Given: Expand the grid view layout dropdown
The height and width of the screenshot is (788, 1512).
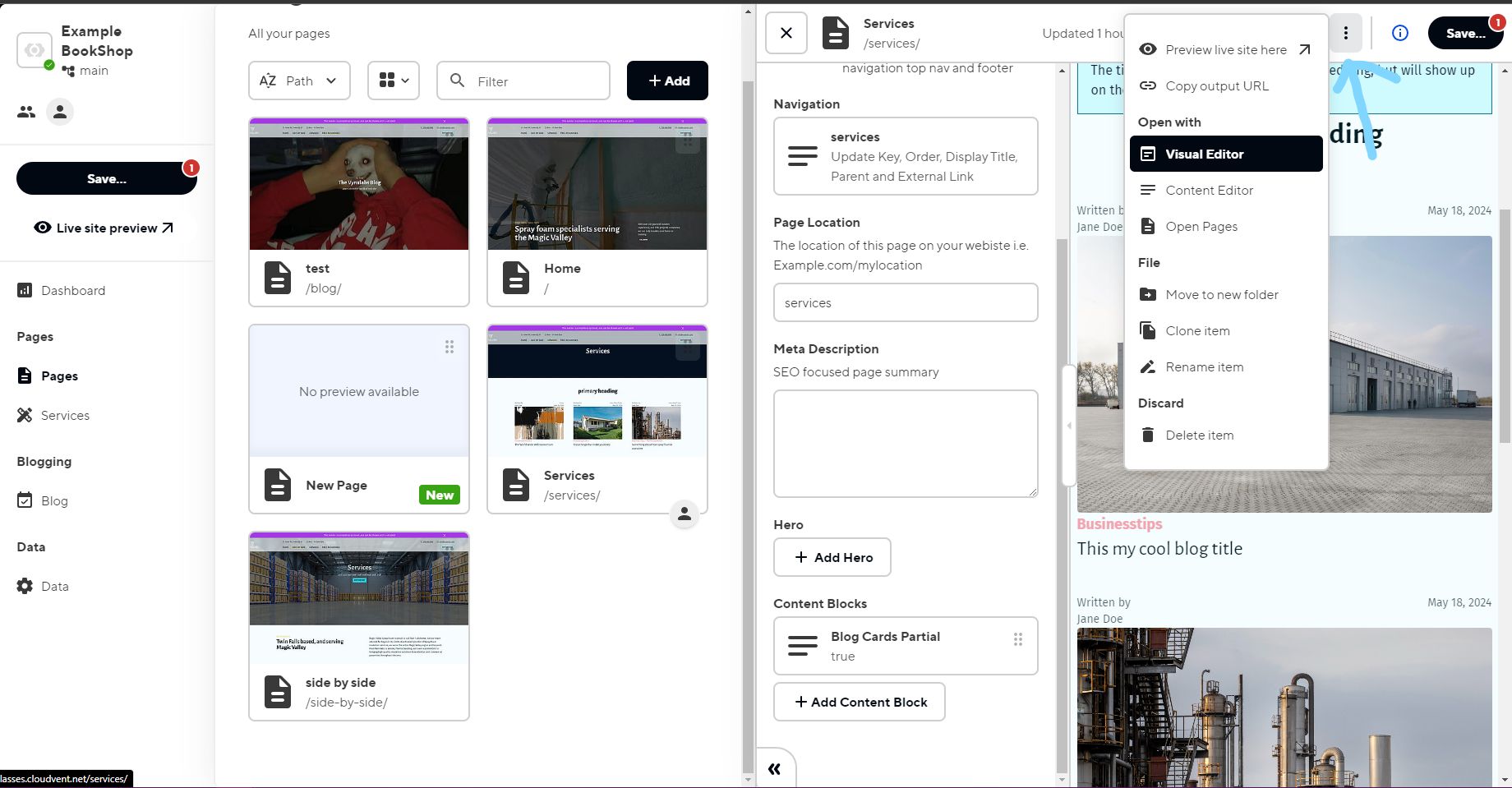Looking at the screenshot, I should click(x=394, y=81).
